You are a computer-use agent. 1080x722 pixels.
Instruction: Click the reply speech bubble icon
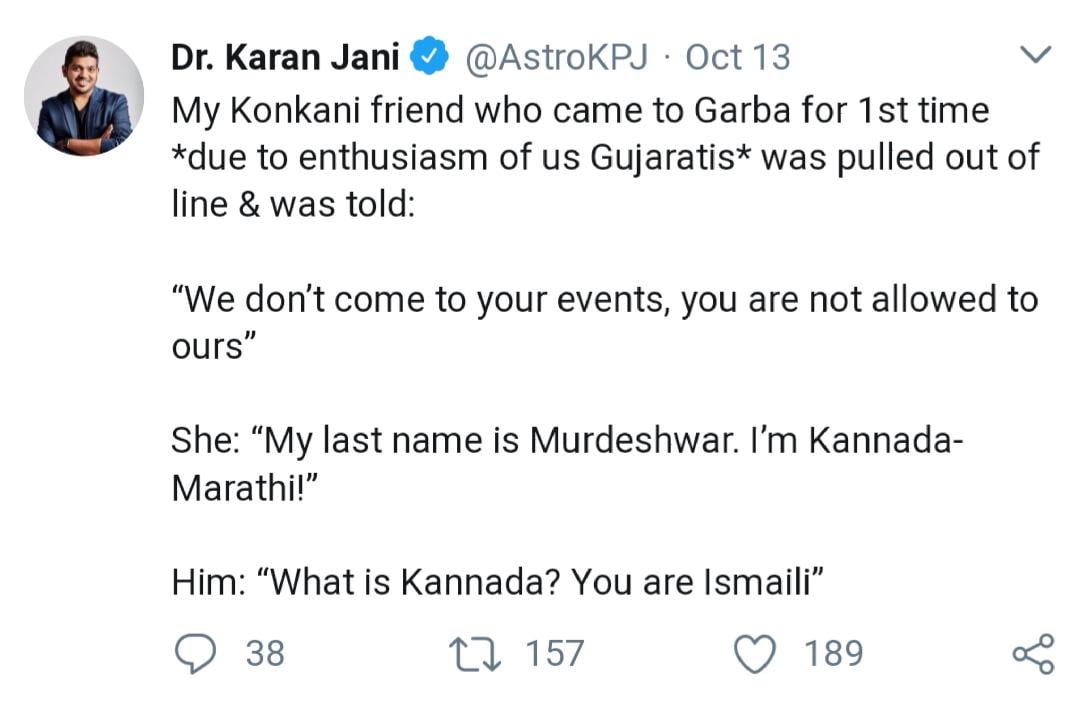(194, 653)
